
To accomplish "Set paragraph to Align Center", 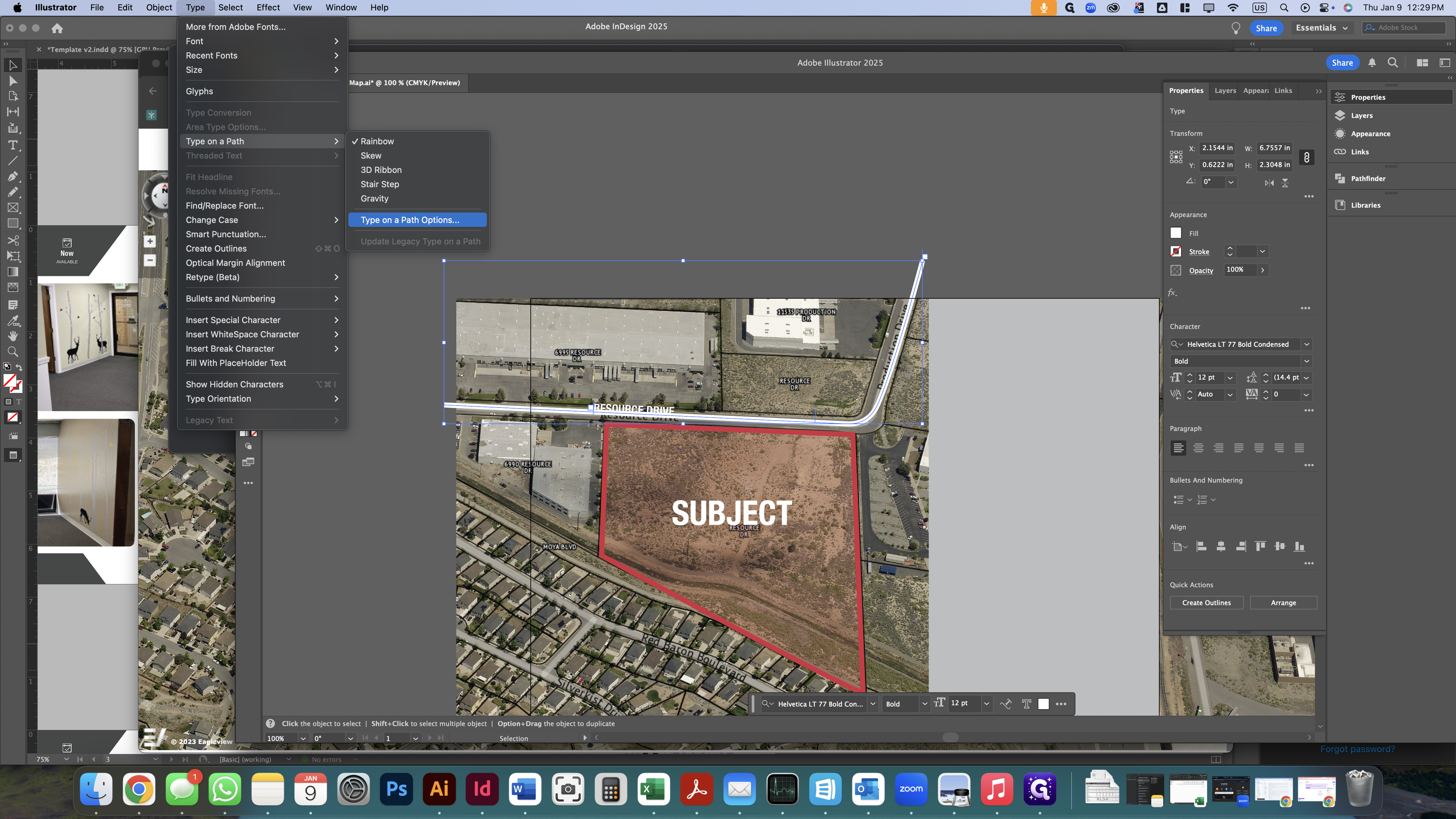I will (x=1198, y=448).
